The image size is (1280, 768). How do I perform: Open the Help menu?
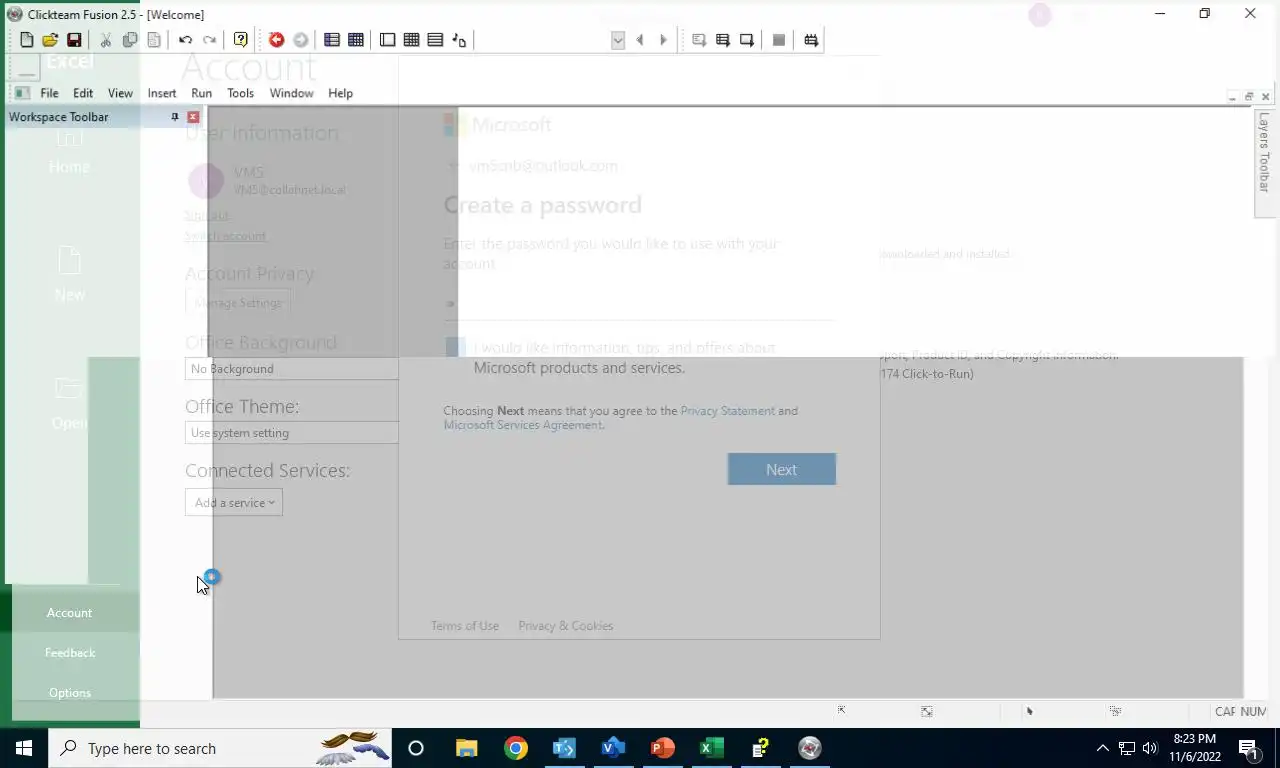point(341,93)
